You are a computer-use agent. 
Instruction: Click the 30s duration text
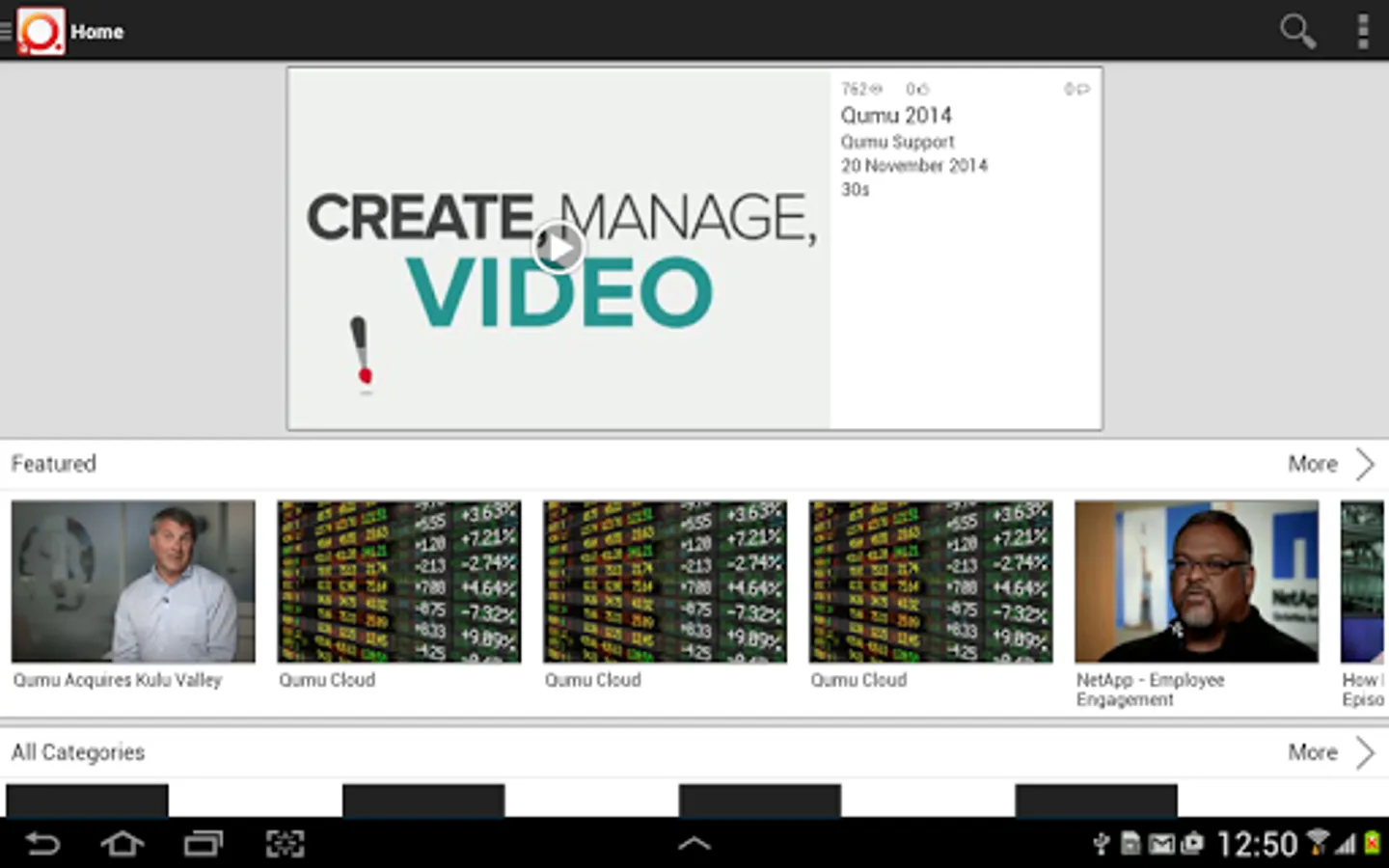[x=855, y=189]
